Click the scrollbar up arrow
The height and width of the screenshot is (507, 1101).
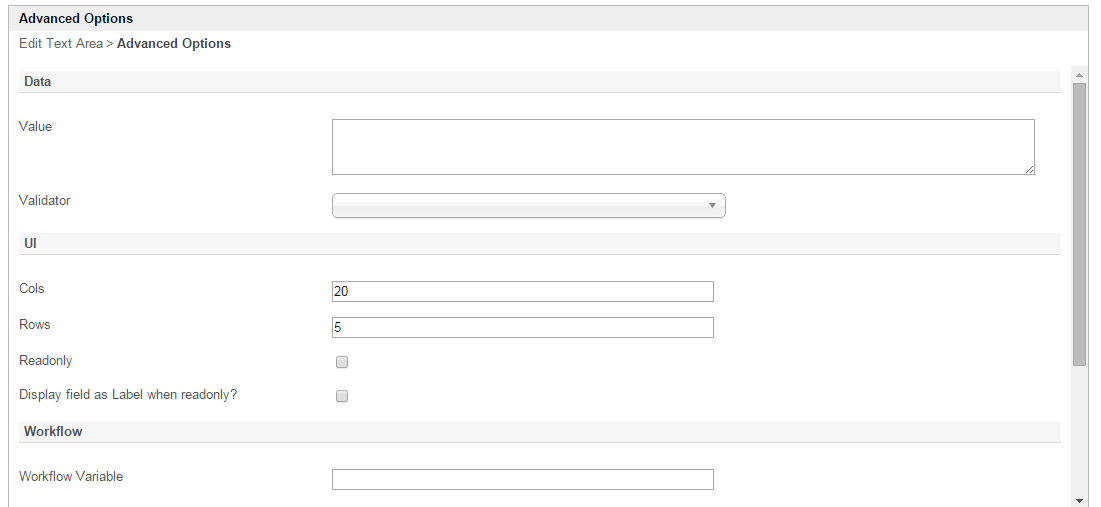click(x=1079, y=74)
